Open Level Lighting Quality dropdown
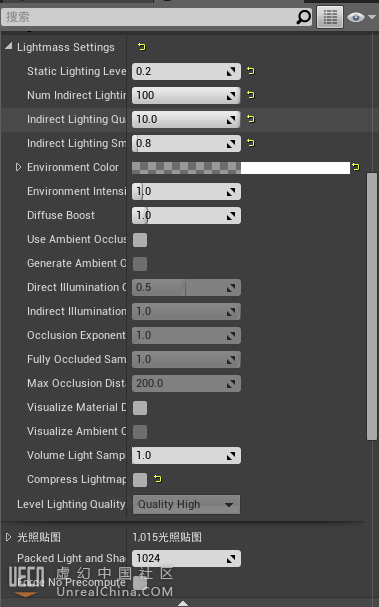 point(186,504)
